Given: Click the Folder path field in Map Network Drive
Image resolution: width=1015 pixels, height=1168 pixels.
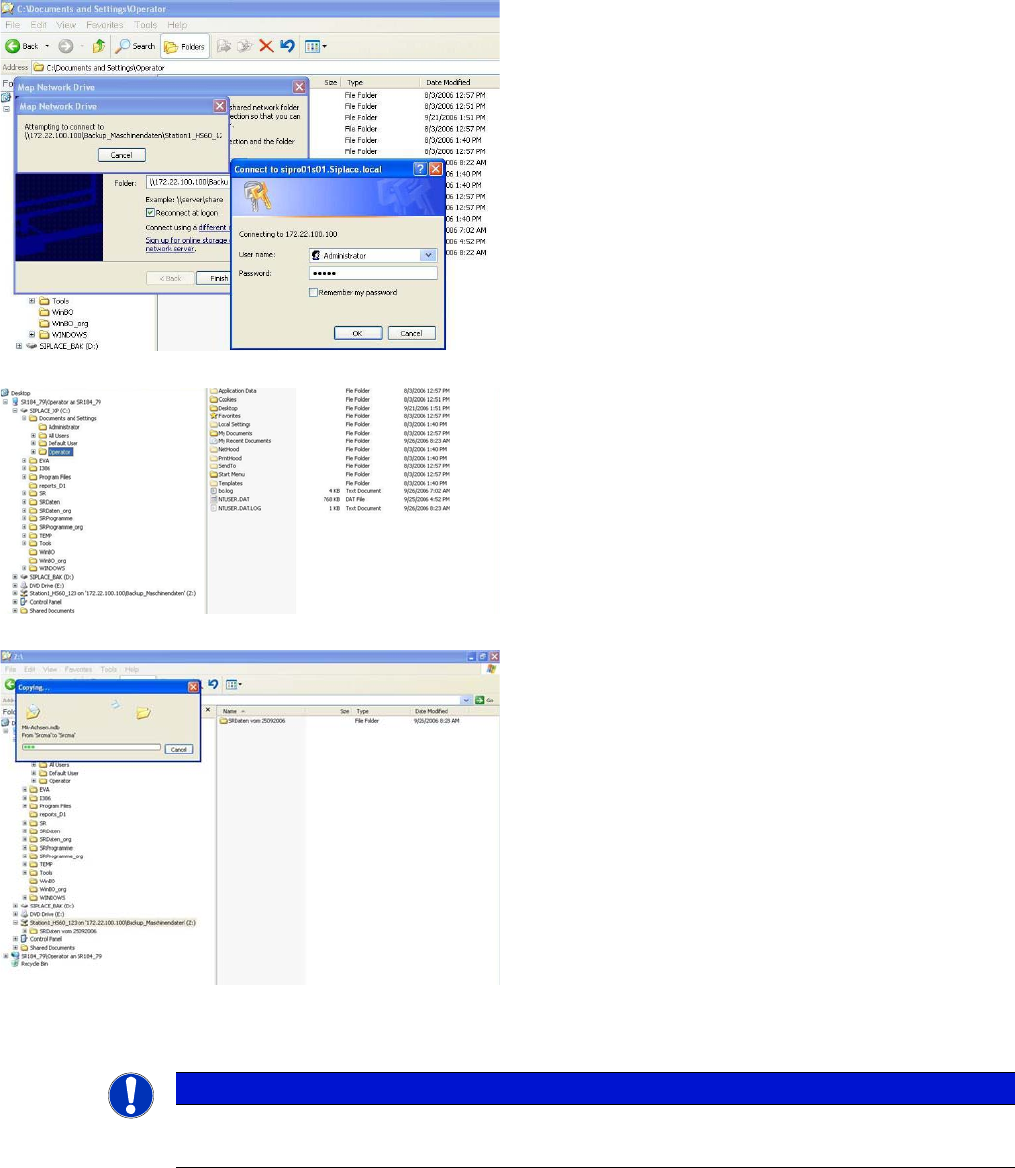Looking at the screenshot, I should (x=188, y=182).
